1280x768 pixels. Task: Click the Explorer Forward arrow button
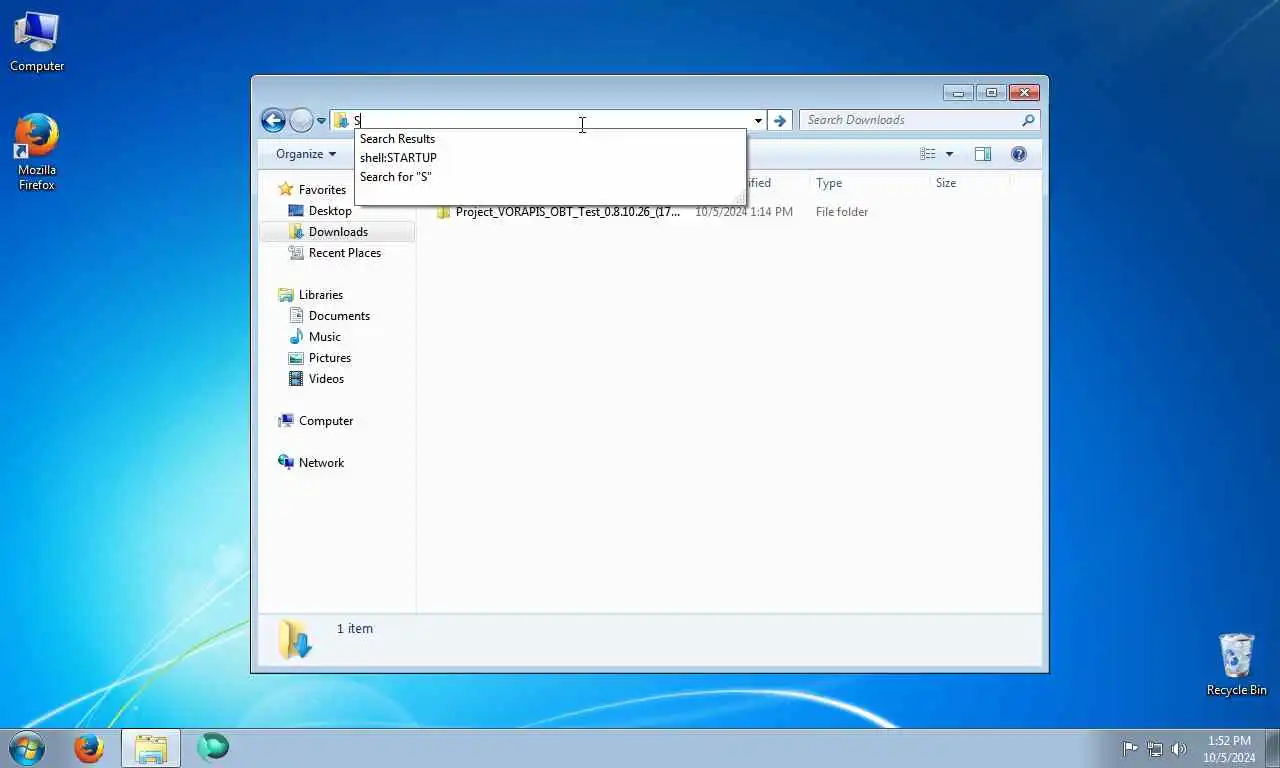301,121
